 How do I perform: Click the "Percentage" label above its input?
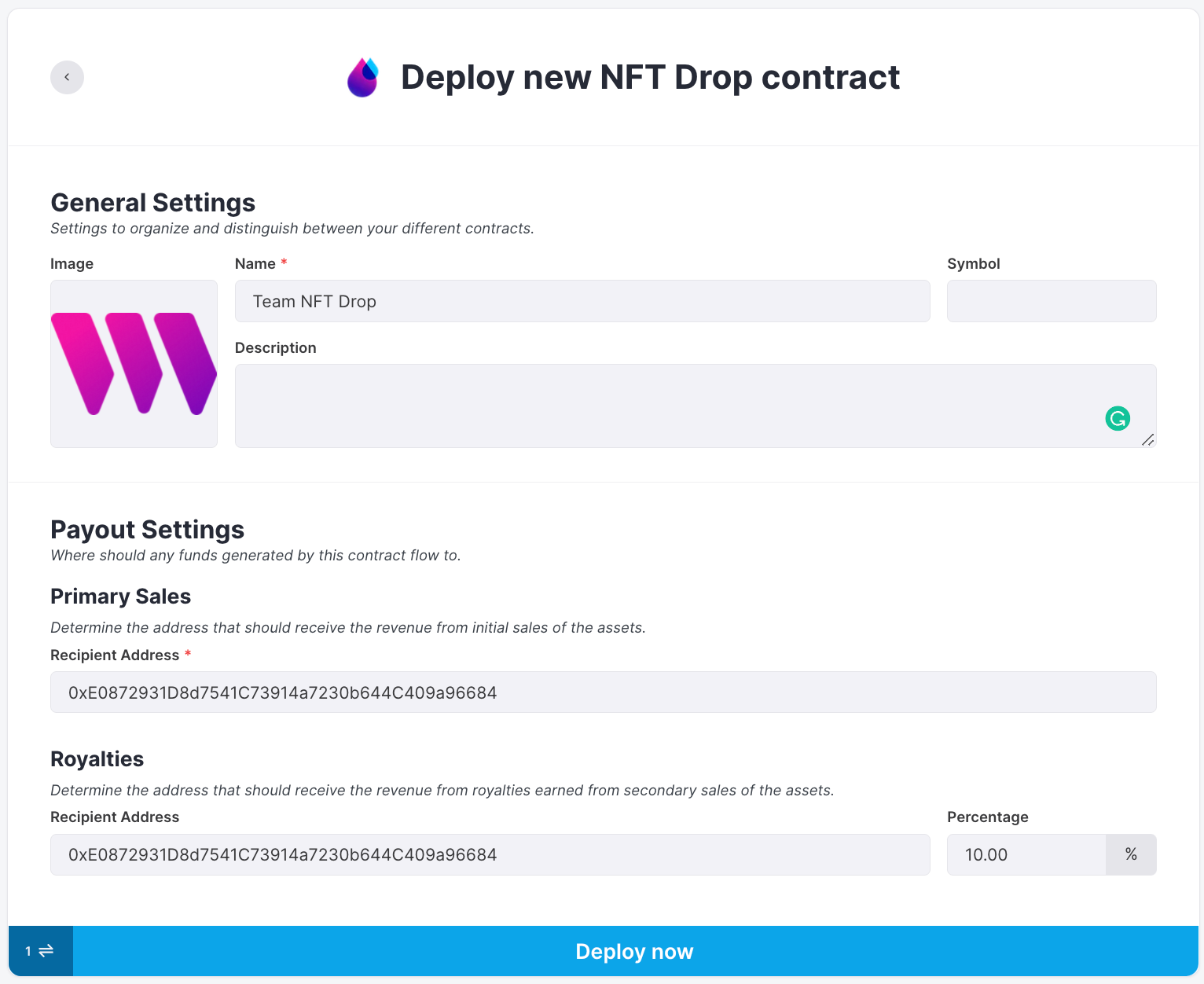coord(987,817)
